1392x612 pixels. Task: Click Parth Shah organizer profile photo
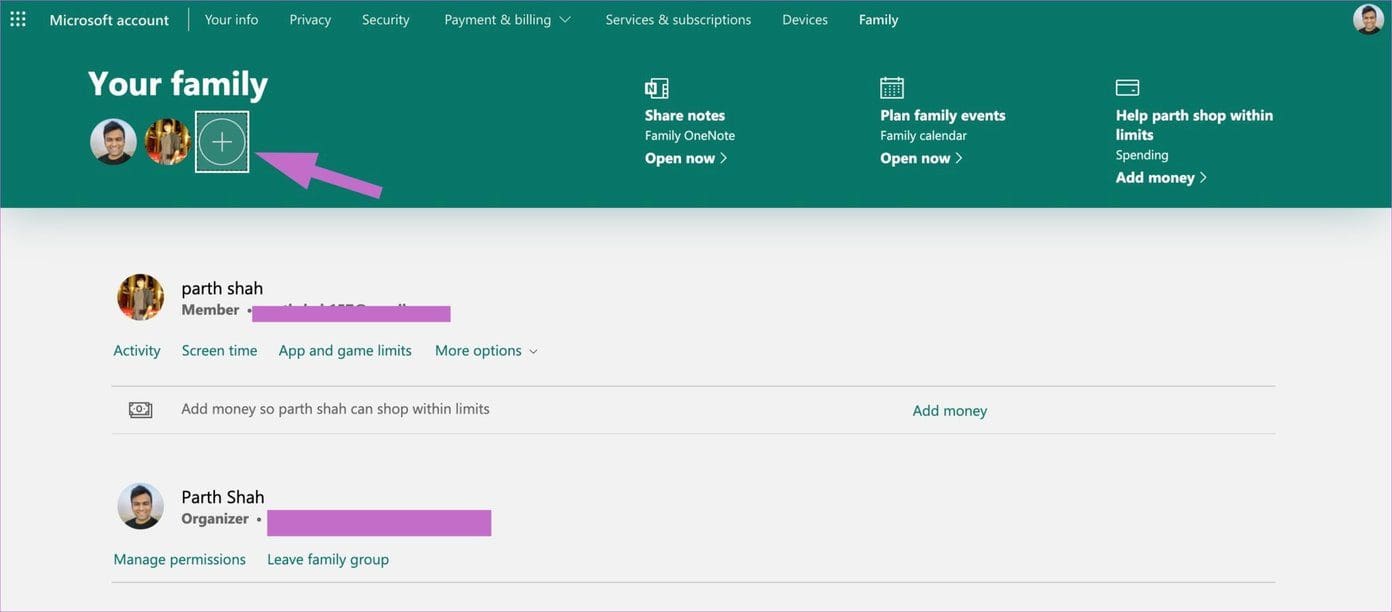[x=141, y=506]
